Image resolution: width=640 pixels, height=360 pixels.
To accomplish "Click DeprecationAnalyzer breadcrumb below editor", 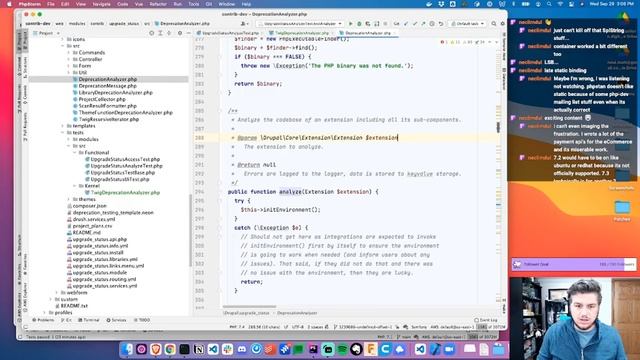I will (297, 313).
